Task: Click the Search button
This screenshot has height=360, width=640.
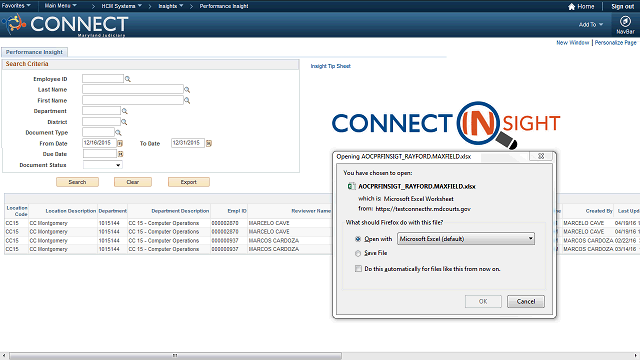Action: click(77, 182)
